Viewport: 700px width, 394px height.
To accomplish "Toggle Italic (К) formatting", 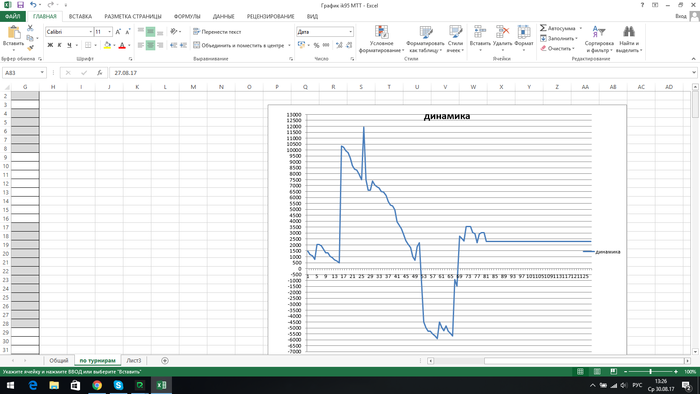I will pyautogui.click(x=59, y=45).
